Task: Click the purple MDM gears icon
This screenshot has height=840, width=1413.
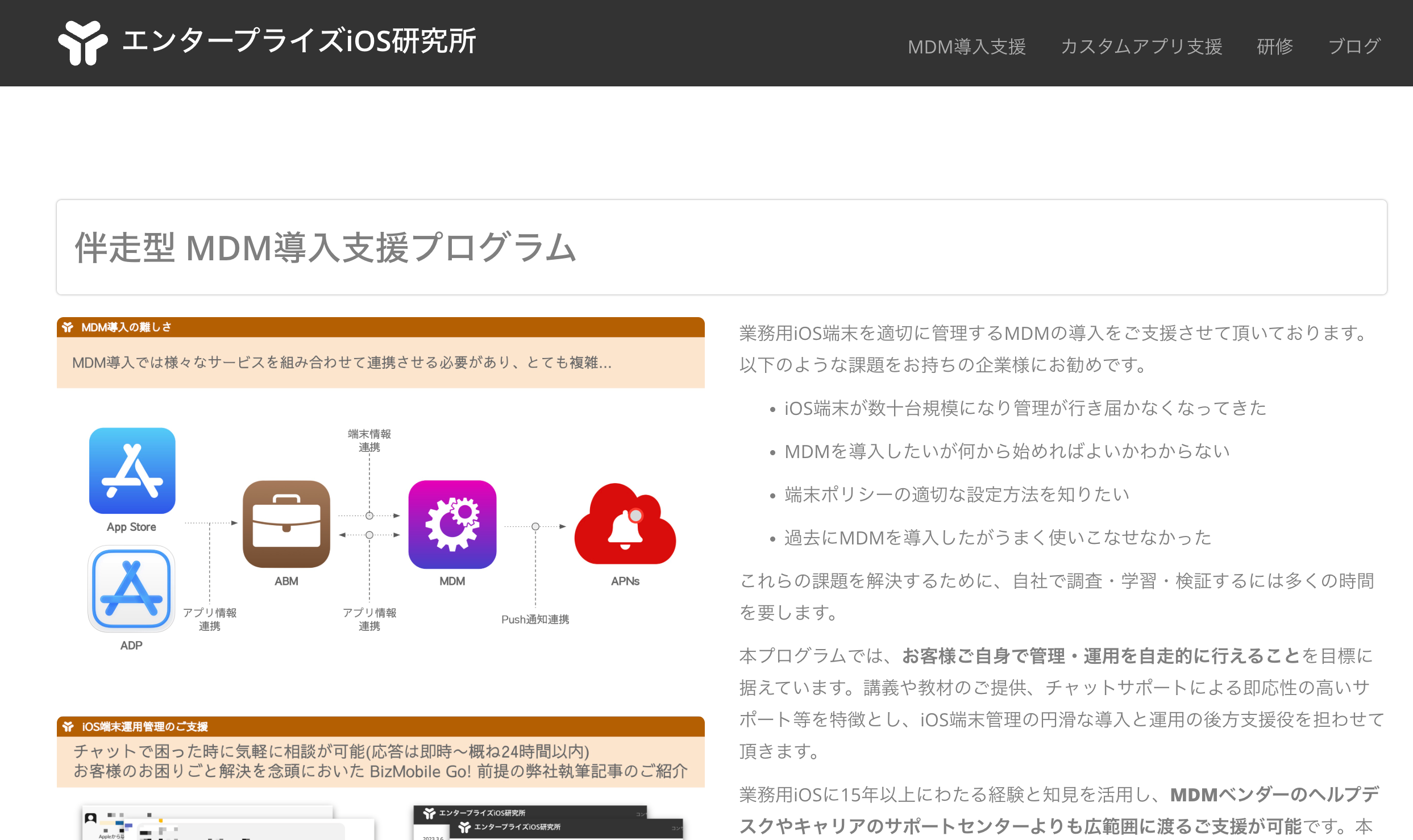Action: coord(451,524)
